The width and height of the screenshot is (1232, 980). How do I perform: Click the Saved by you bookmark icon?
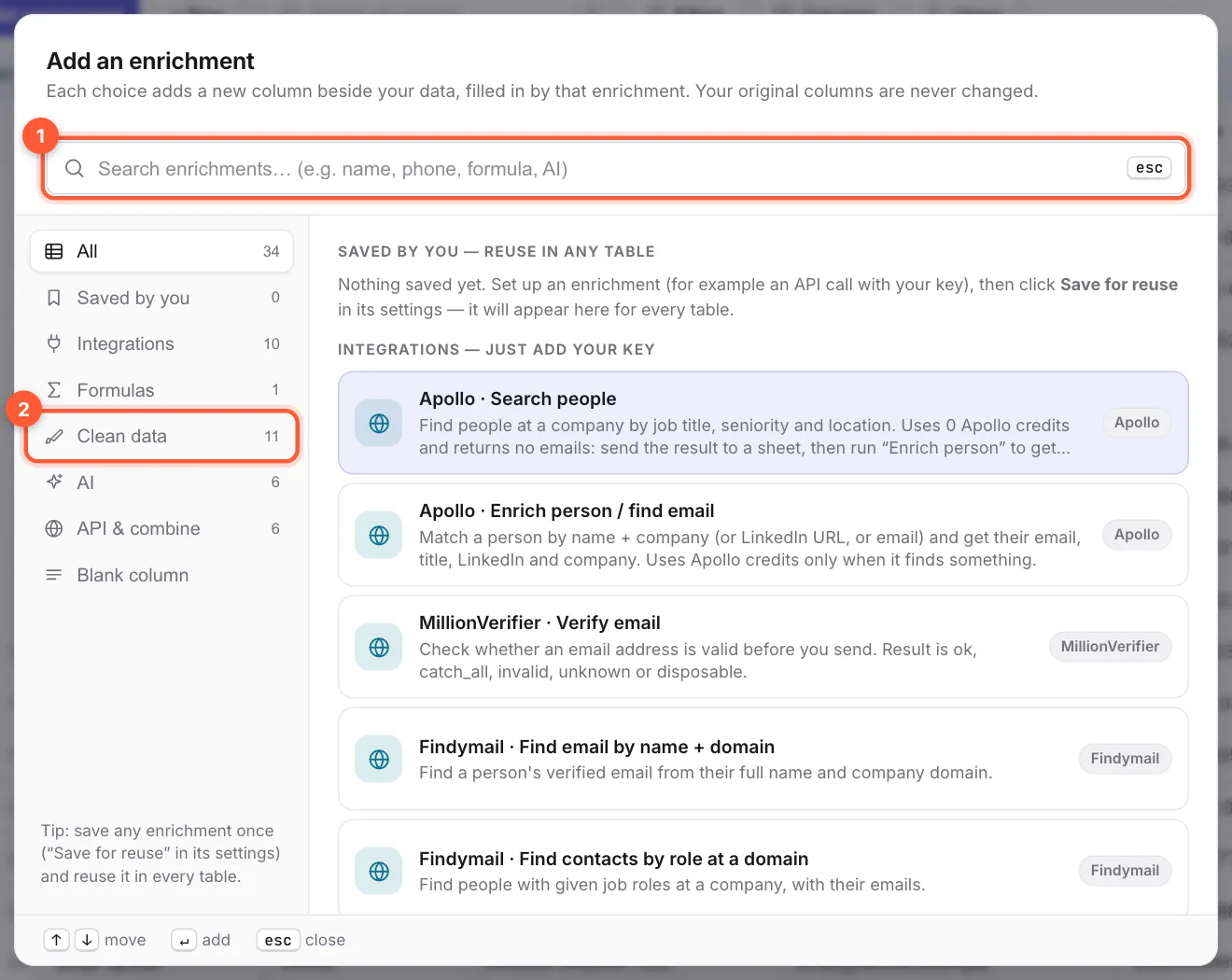[x=54, y=298]
